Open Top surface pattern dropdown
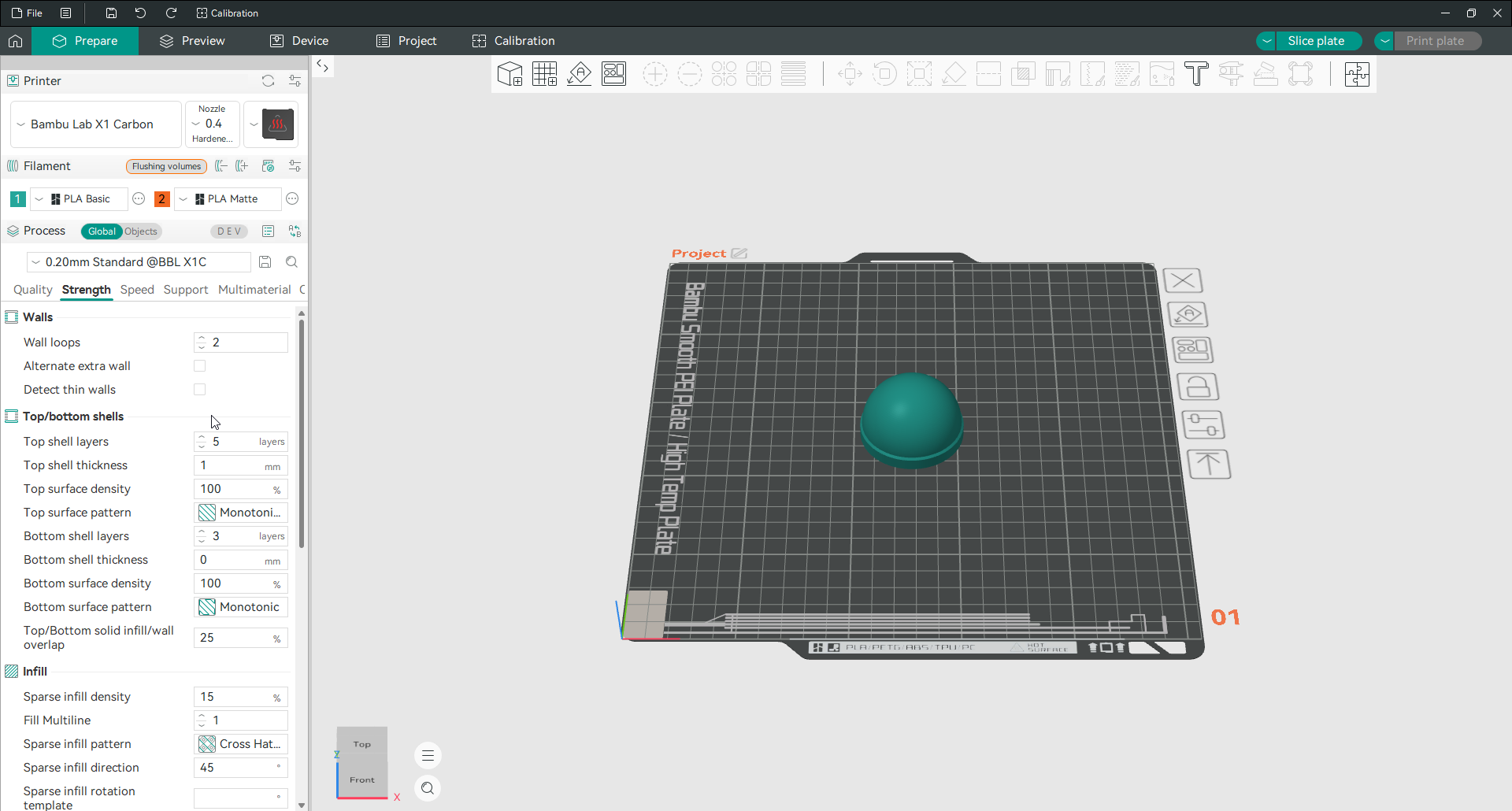The width and height of the screenshot is (1512, 811). [241, 513]
